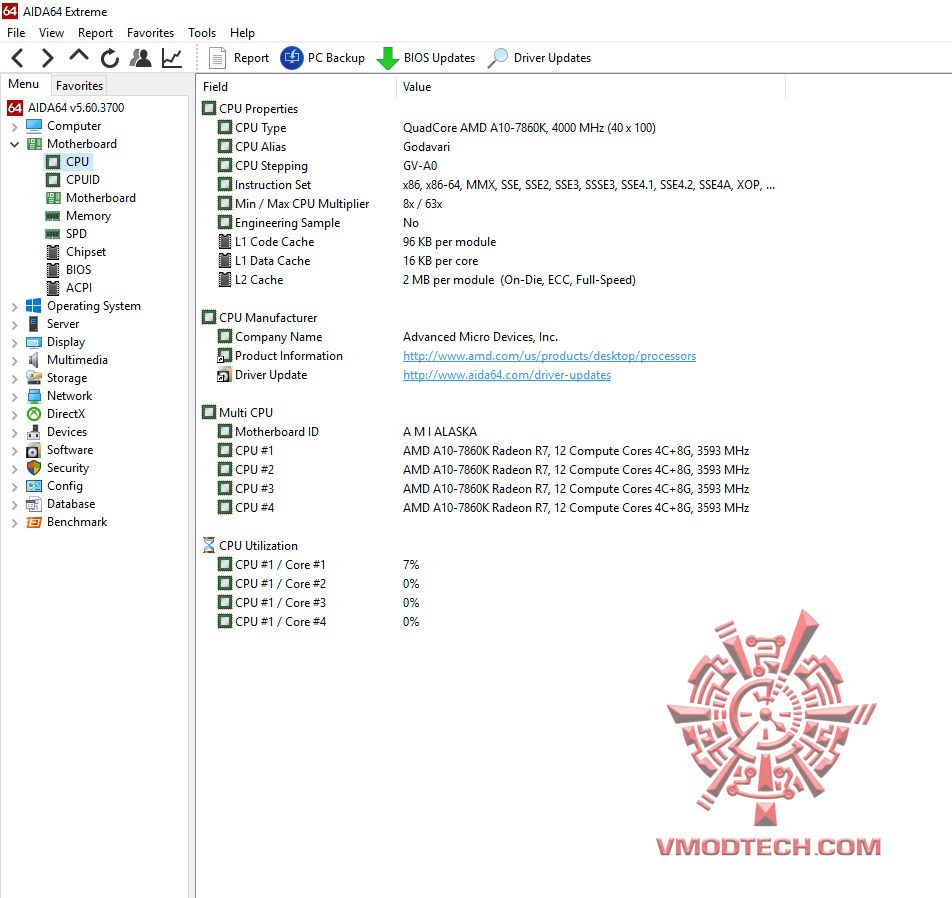Click the Benchmark icon in the tree

pos(34,522)
